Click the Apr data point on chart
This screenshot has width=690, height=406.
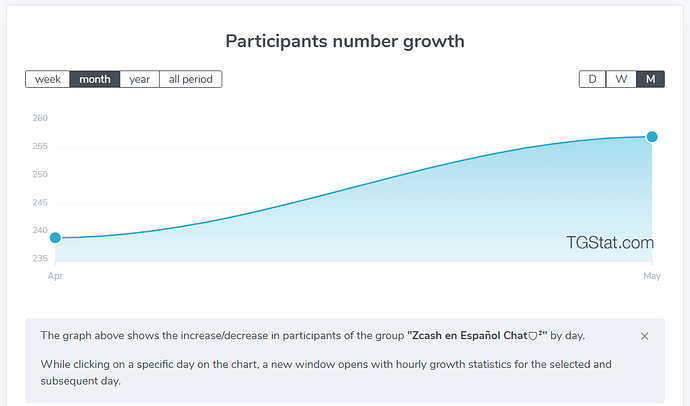coord(55,238)
